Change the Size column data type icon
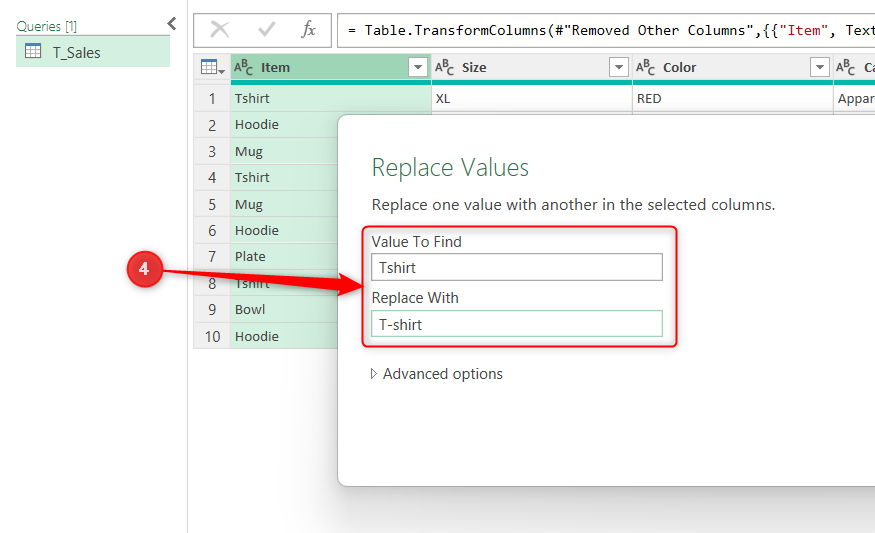Image resolution: width=875 pixels, height=533 pixels. pyautogui.click(x=444, y=68)
